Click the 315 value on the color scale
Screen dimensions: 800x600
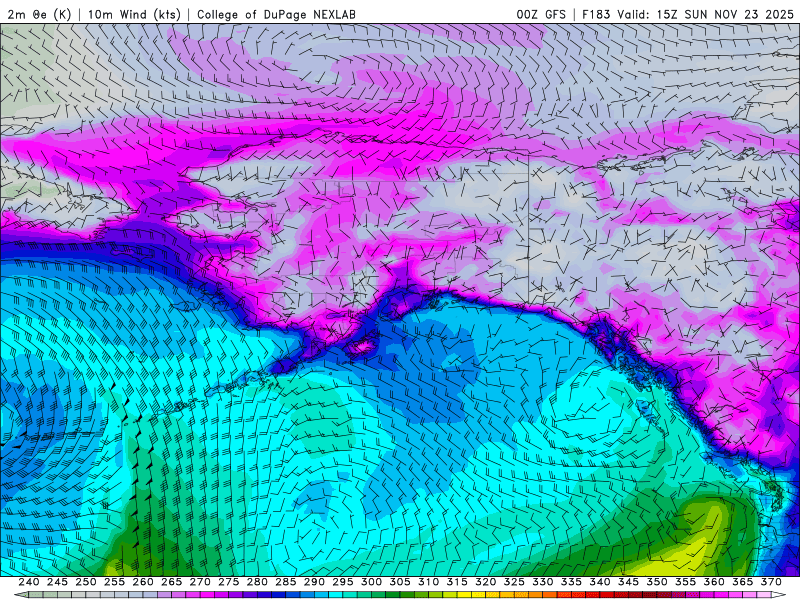[457, 582]
